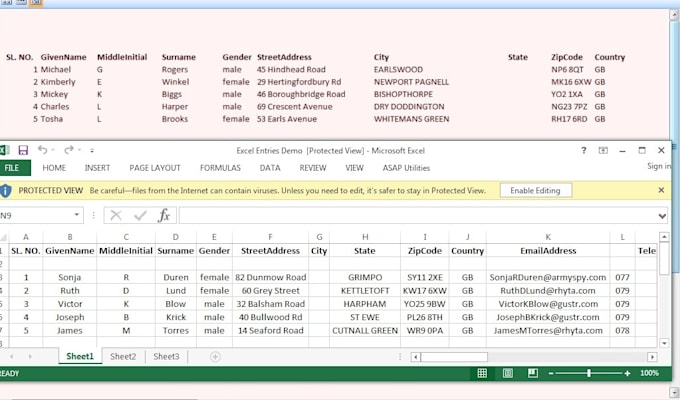Open Ribbon Display Options icon
Image resolution: width=680 pixels, height=400 pixels.
(603, 150)
